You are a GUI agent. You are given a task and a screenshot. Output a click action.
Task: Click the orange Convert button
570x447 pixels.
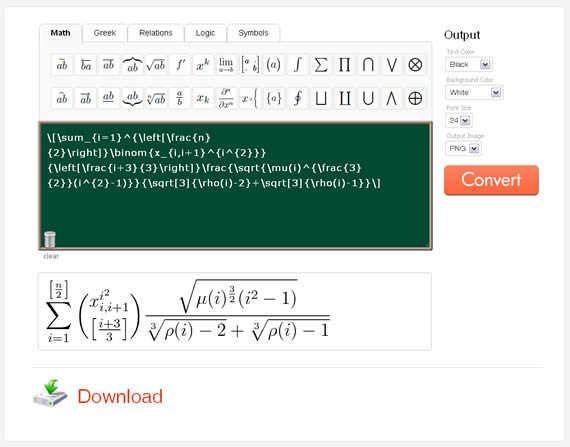pos(491,180)
